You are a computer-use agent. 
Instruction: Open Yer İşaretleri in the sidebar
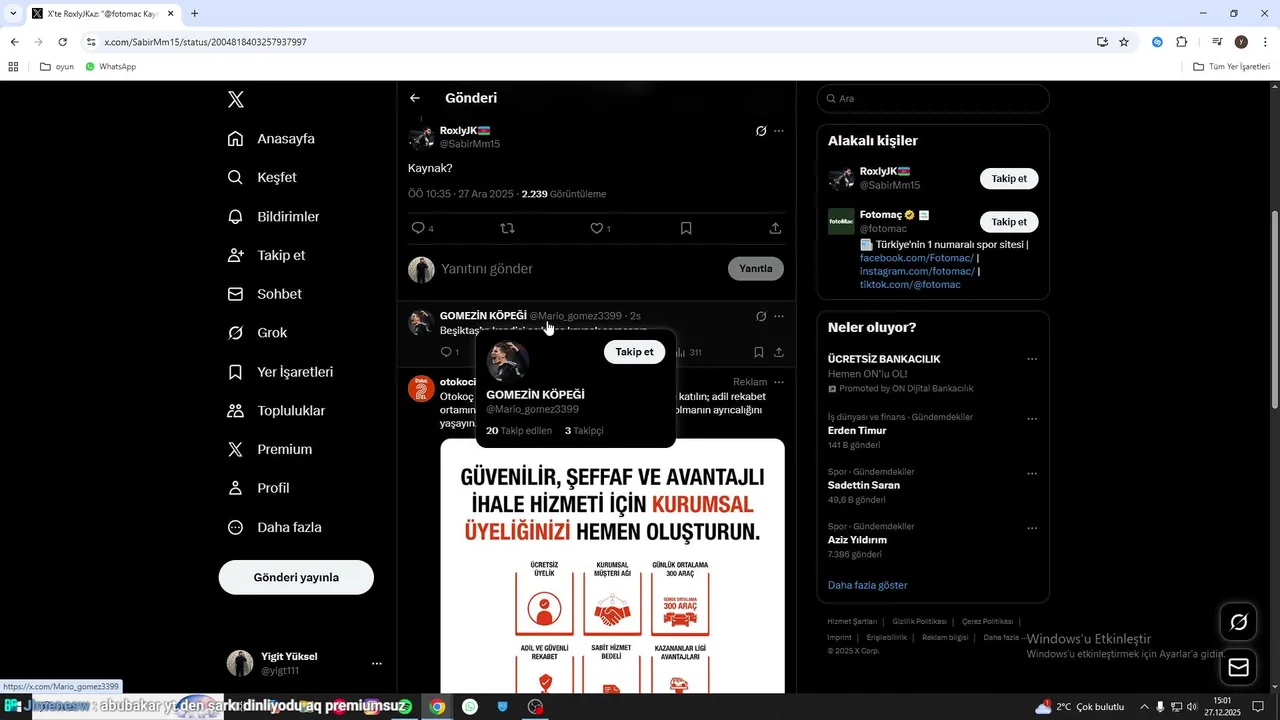pos(280,372)
